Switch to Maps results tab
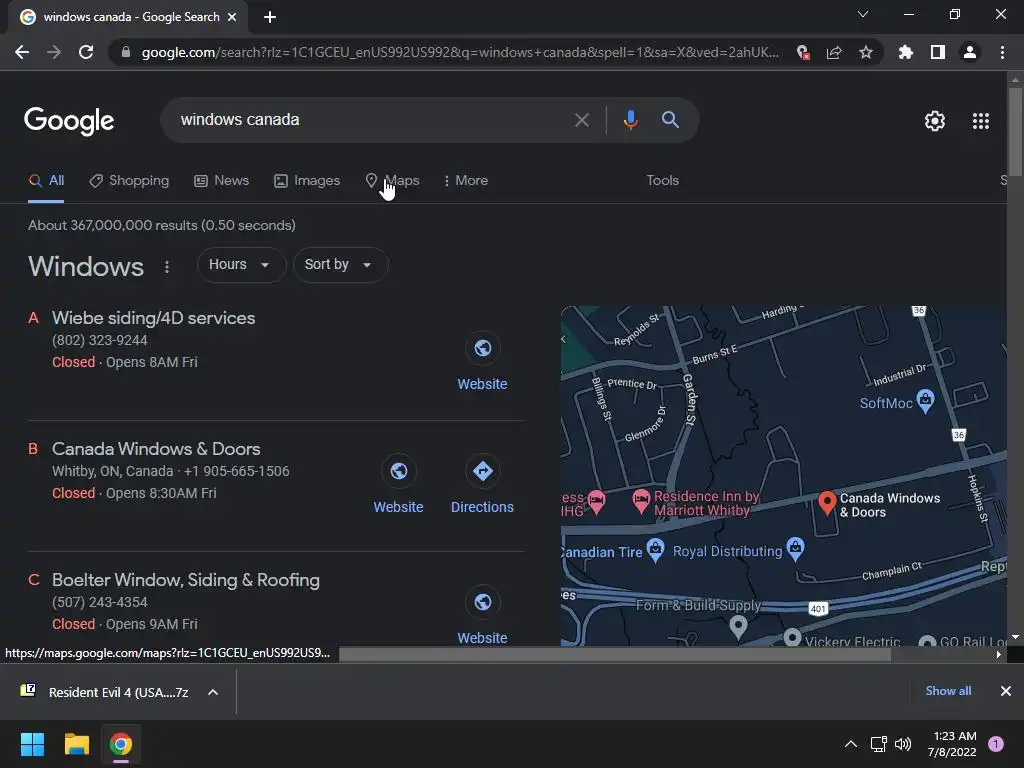This screenshot has height=768, width=1024. [x=392, y=181]
